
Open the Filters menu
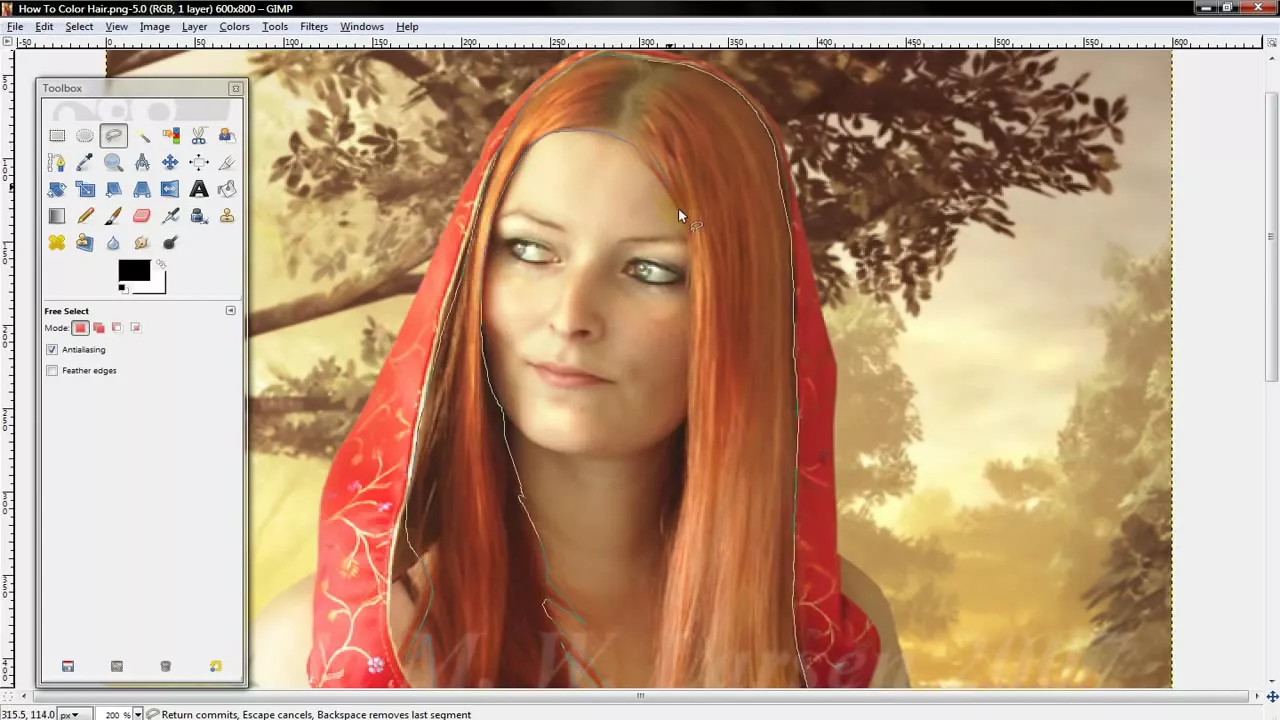click(313, 26)
